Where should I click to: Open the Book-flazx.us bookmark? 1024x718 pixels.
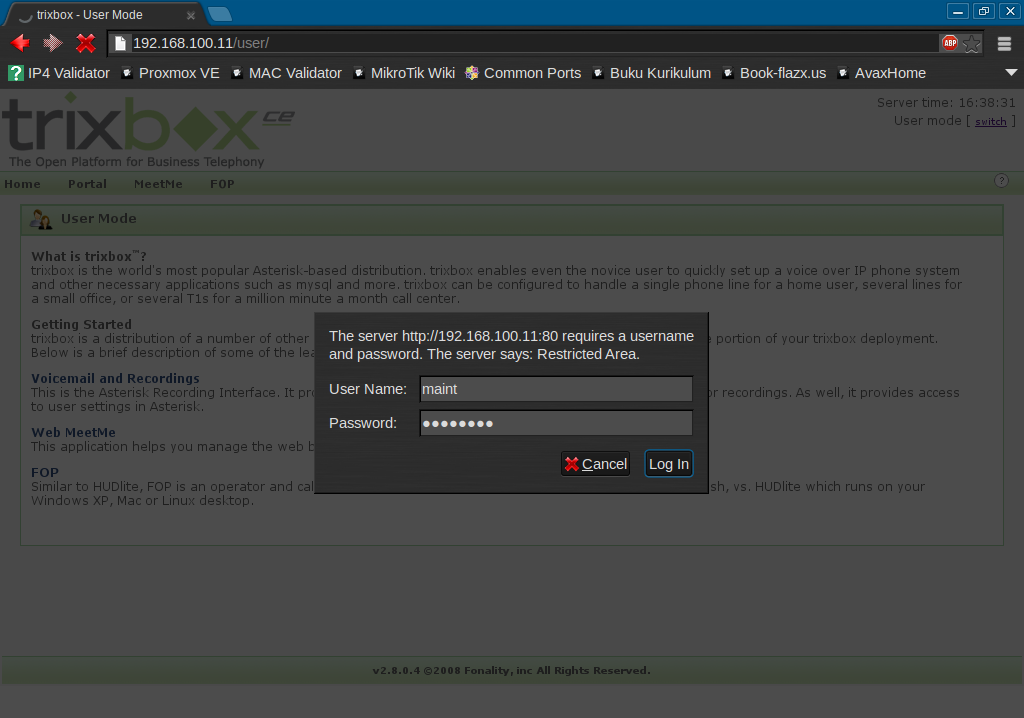(775, 73)
